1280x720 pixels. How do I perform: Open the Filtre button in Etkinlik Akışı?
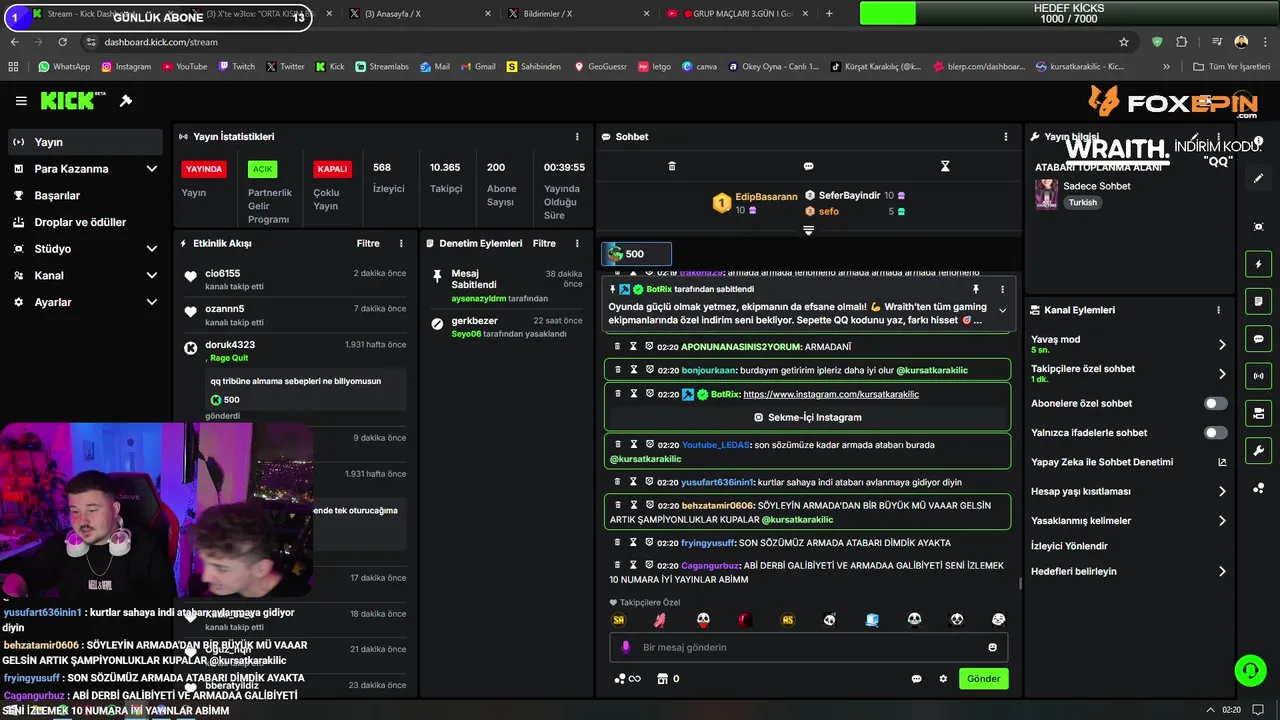coord(368,243)
